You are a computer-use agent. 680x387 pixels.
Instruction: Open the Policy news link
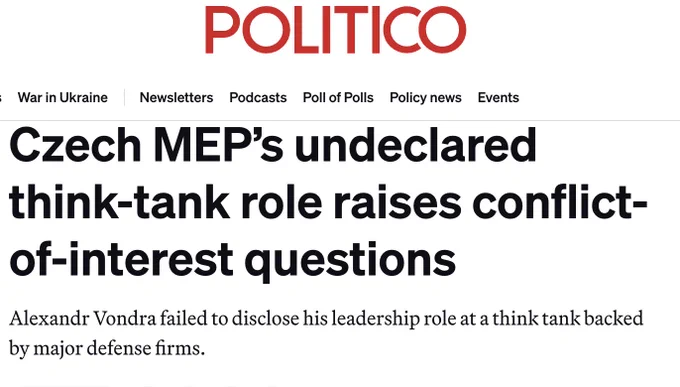coord(425,98)
